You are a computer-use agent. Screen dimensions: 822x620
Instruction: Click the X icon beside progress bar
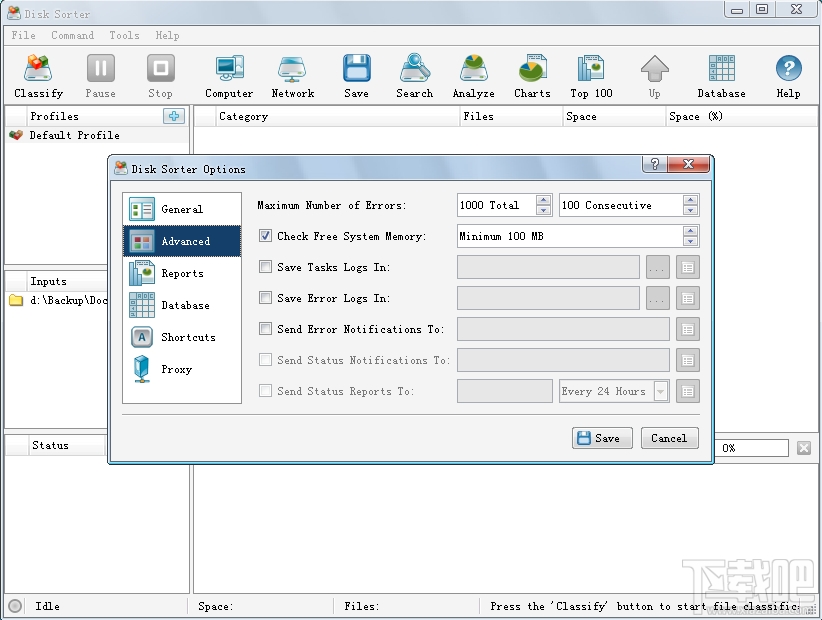804,448
